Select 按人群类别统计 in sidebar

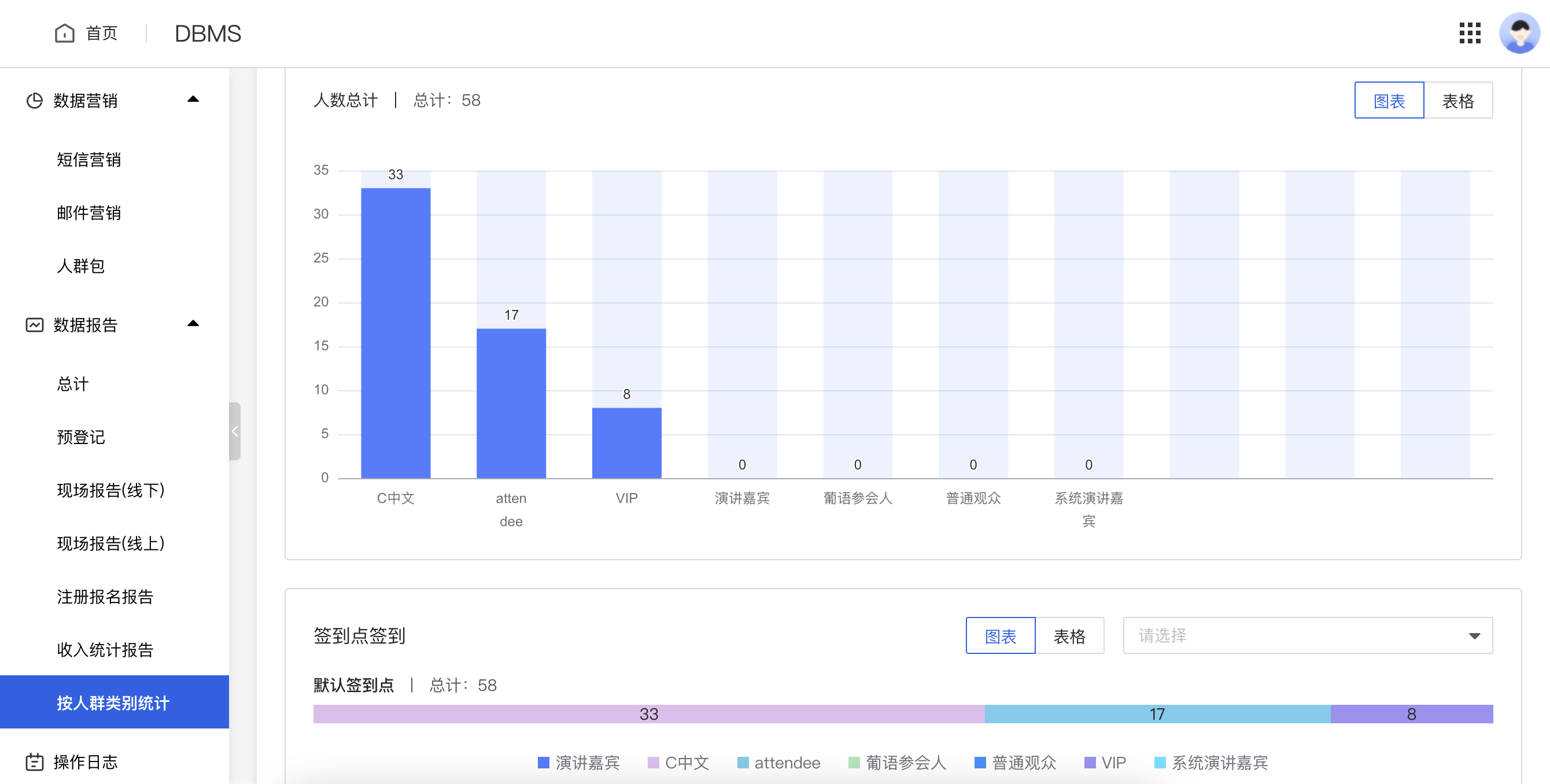(x=113, y=702)
